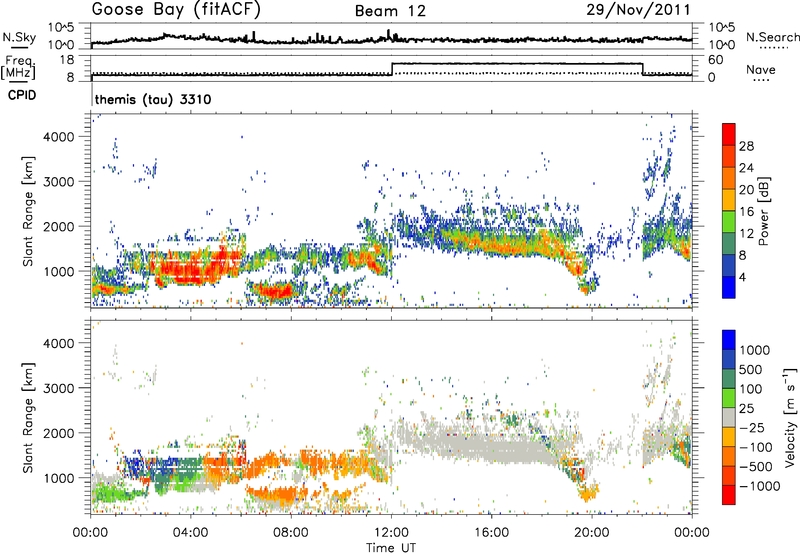
Task: Click the "500" Velocity colorbar tick label
Action: pyautogui.click(x=753, y=369)
